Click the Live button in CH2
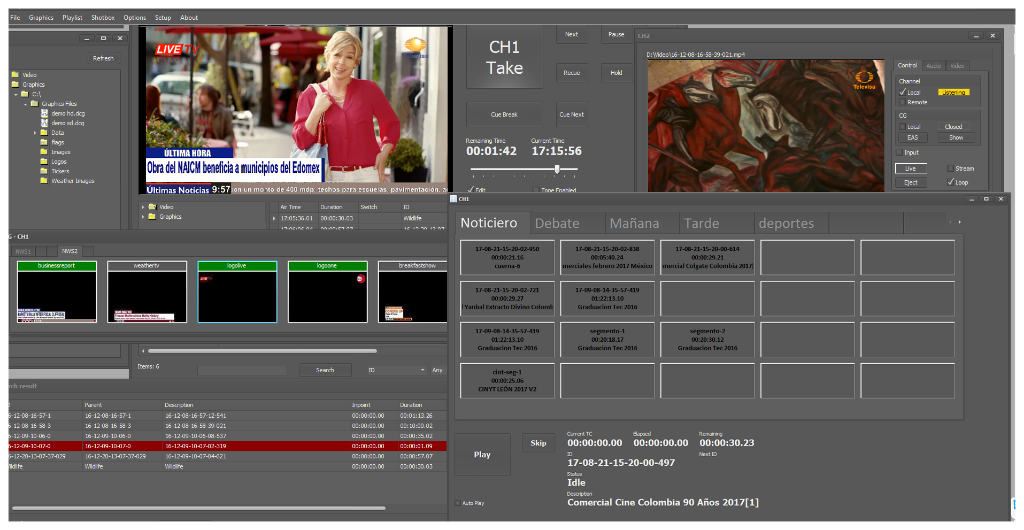Viewport: 1024px width, 530px height. point(910,168)
